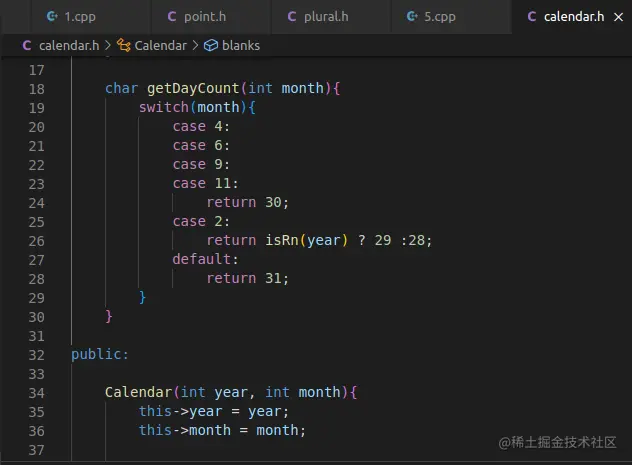Click the char return type on line 18
The height and width of the screenshot is (465, 632).
(x=121, y=88)
